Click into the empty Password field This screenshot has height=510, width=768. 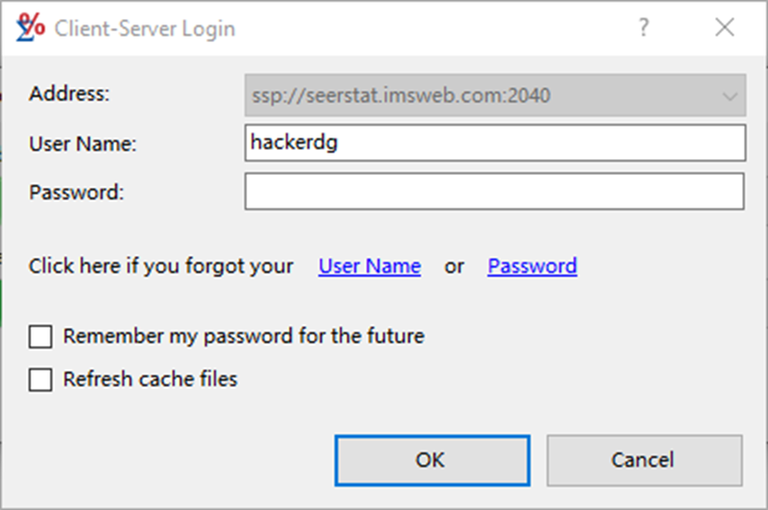(494, 192)
